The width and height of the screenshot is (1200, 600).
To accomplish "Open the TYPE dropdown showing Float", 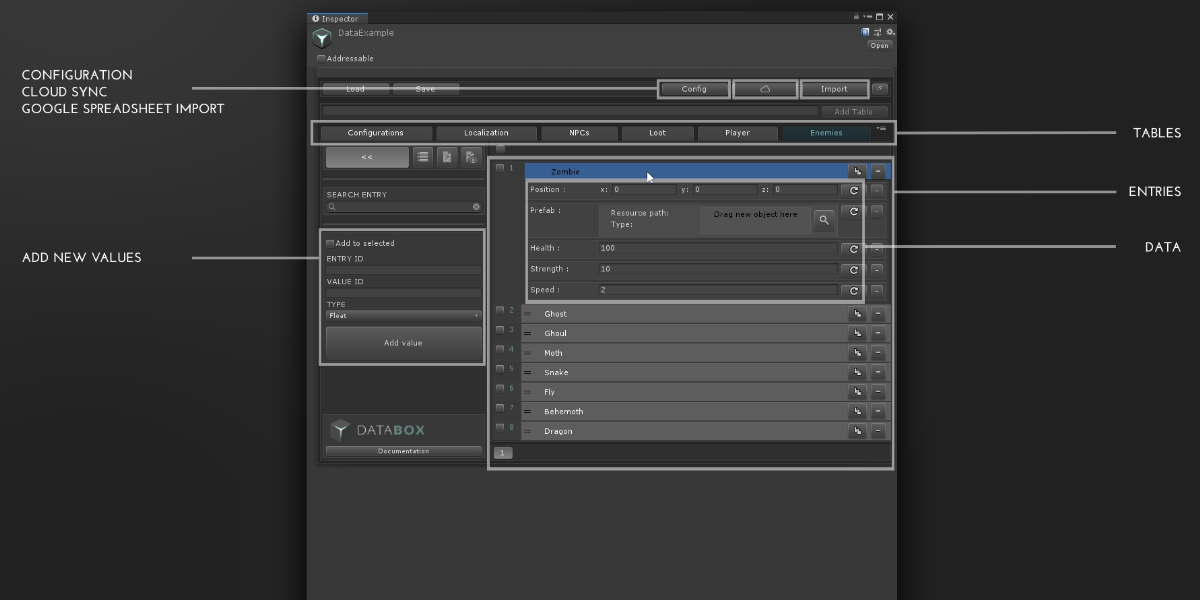I will point(403,316).
